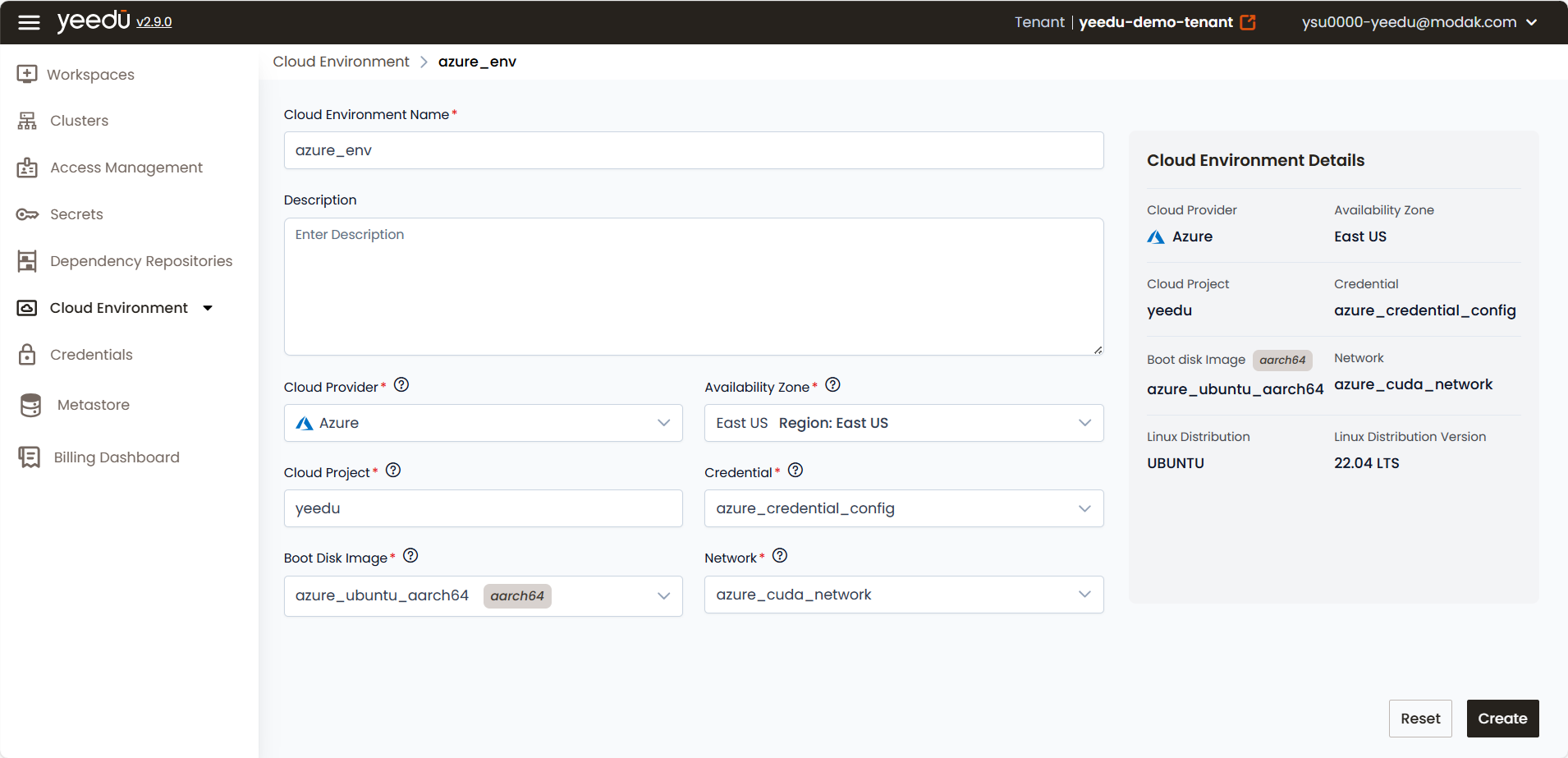The height and width of the screenshot is (758, 1568).
Task: Show help for Boot Disk Image field
Action: point(410,555)
